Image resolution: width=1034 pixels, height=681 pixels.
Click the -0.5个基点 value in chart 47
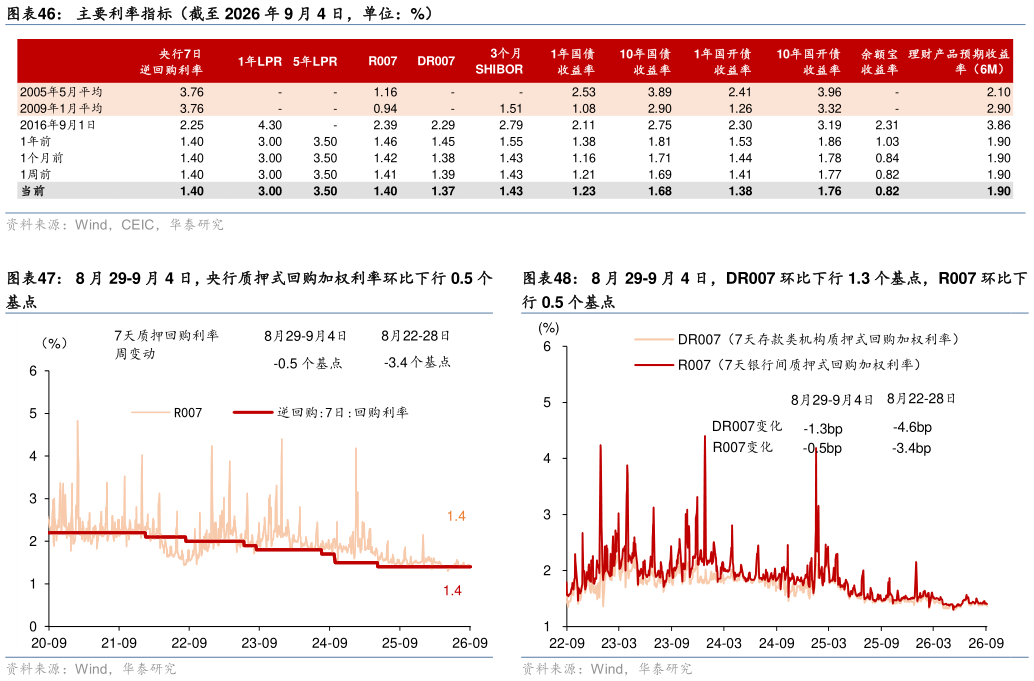pyautogui.click(x=308, y=363)
